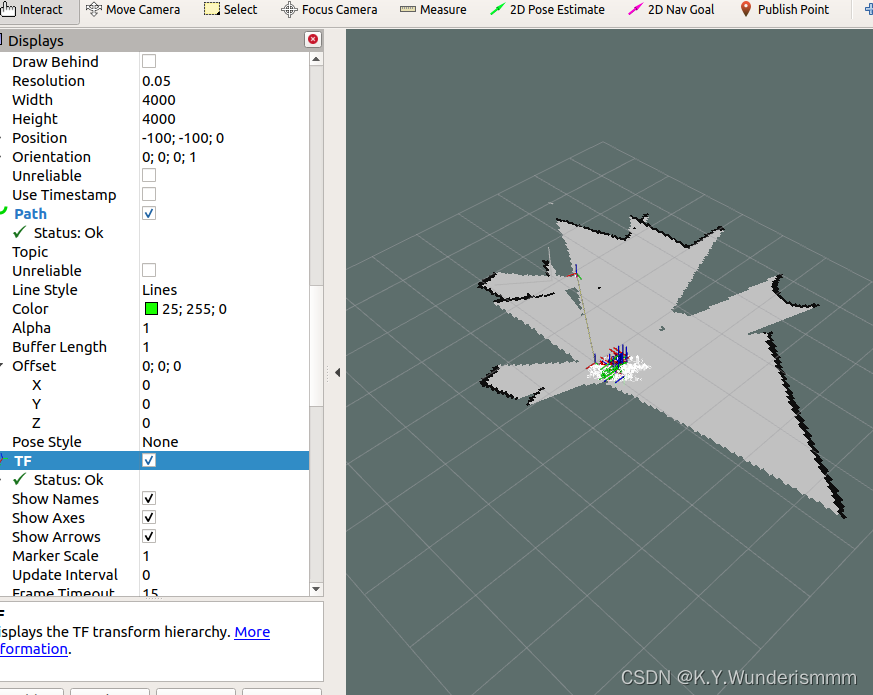
Task: Select the Move Camera tool
Action: (133, 9)
